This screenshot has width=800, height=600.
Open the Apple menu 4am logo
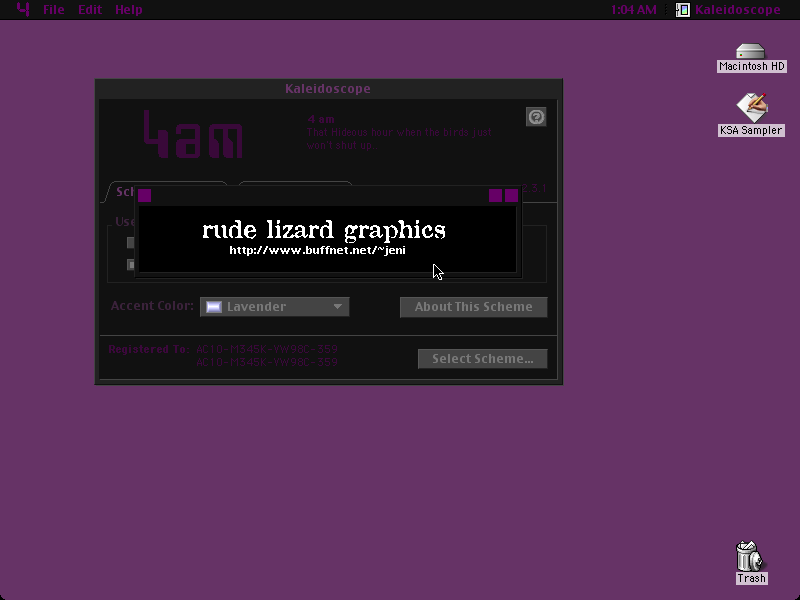(x=23, y=9)
